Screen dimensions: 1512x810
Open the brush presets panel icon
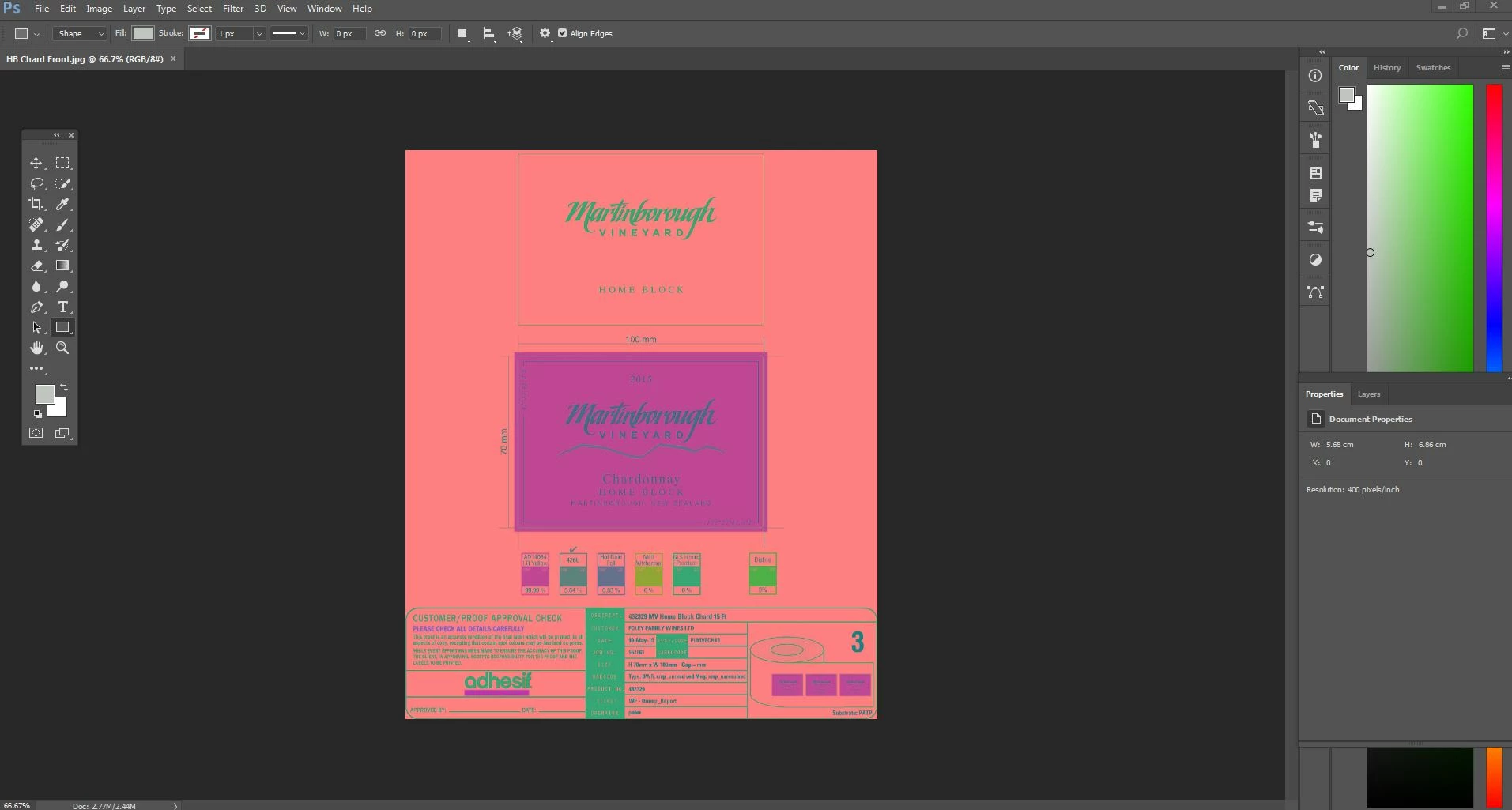(1315, 140)
